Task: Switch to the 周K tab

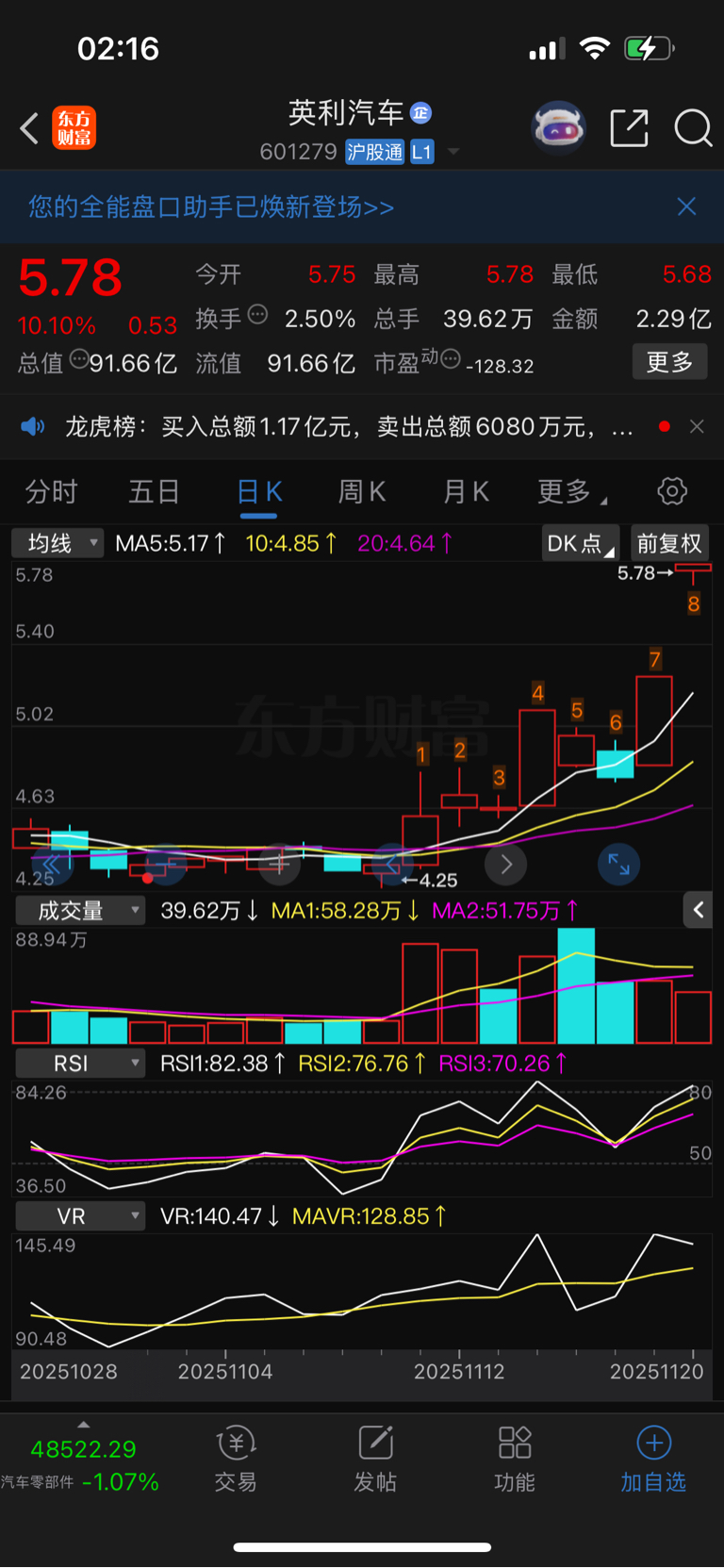Action: click(x=362, y=491)
